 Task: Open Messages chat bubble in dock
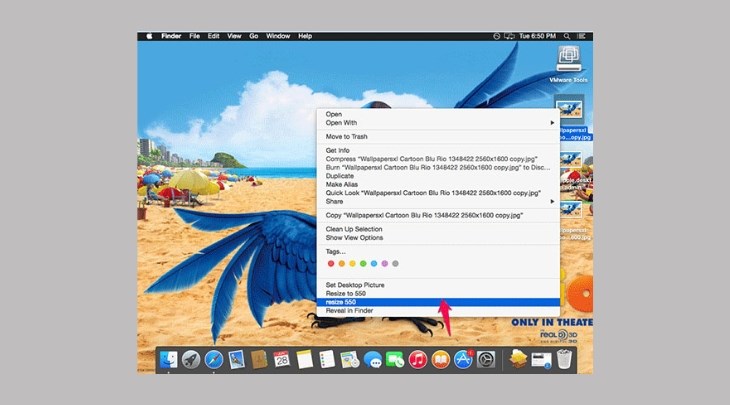point(373,359)
